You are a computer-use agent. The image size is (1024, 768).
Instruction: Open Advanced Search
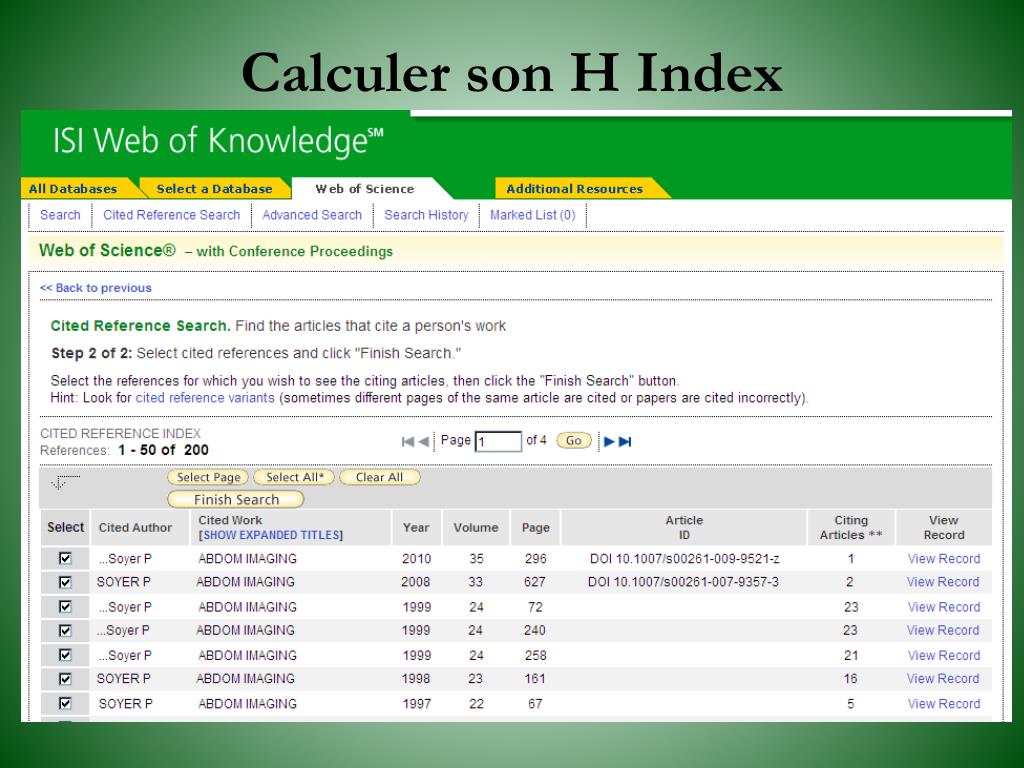point(312,215)
